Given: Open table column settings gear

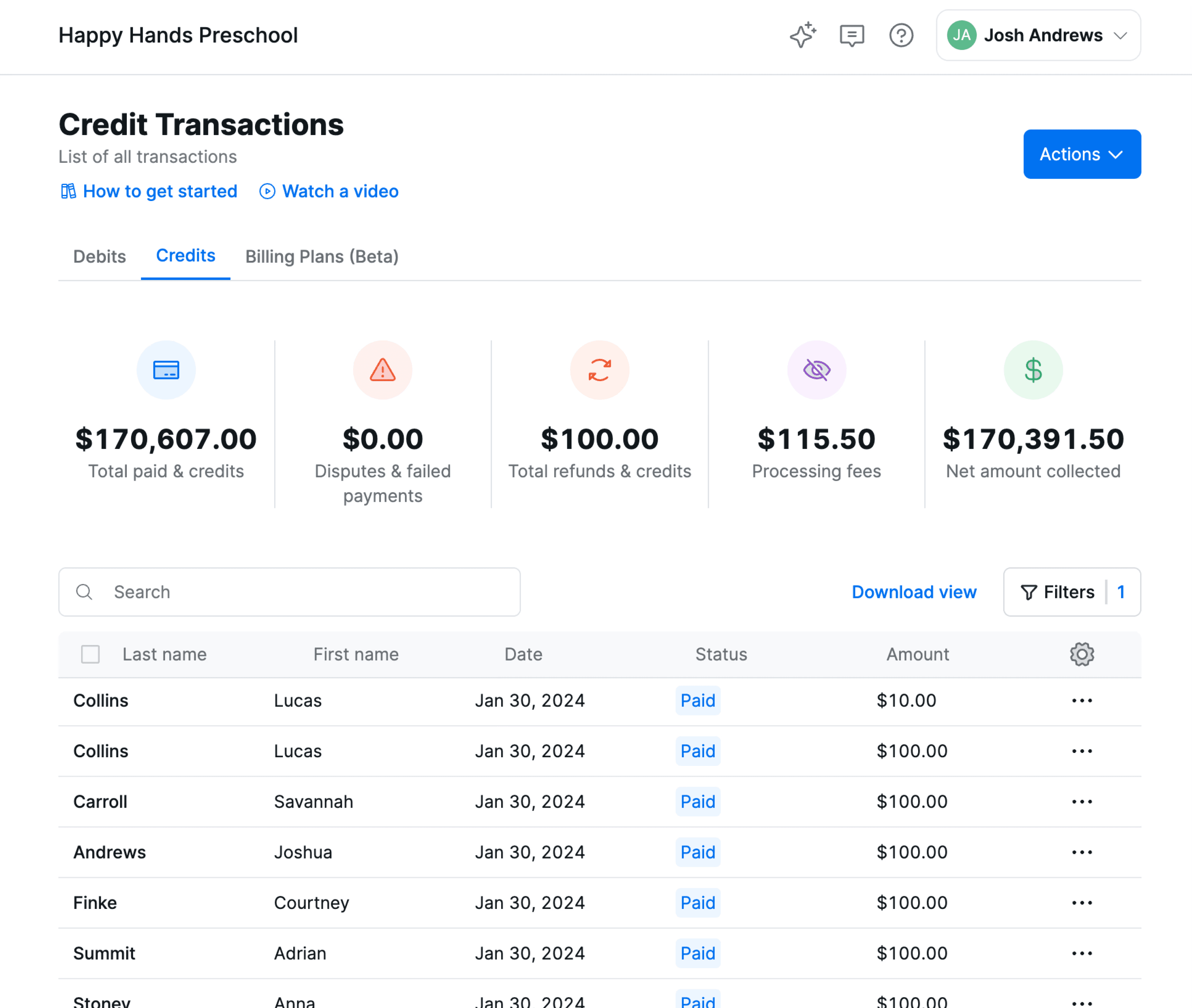Looking at the screenshot, I should (x=1081, y=654).
